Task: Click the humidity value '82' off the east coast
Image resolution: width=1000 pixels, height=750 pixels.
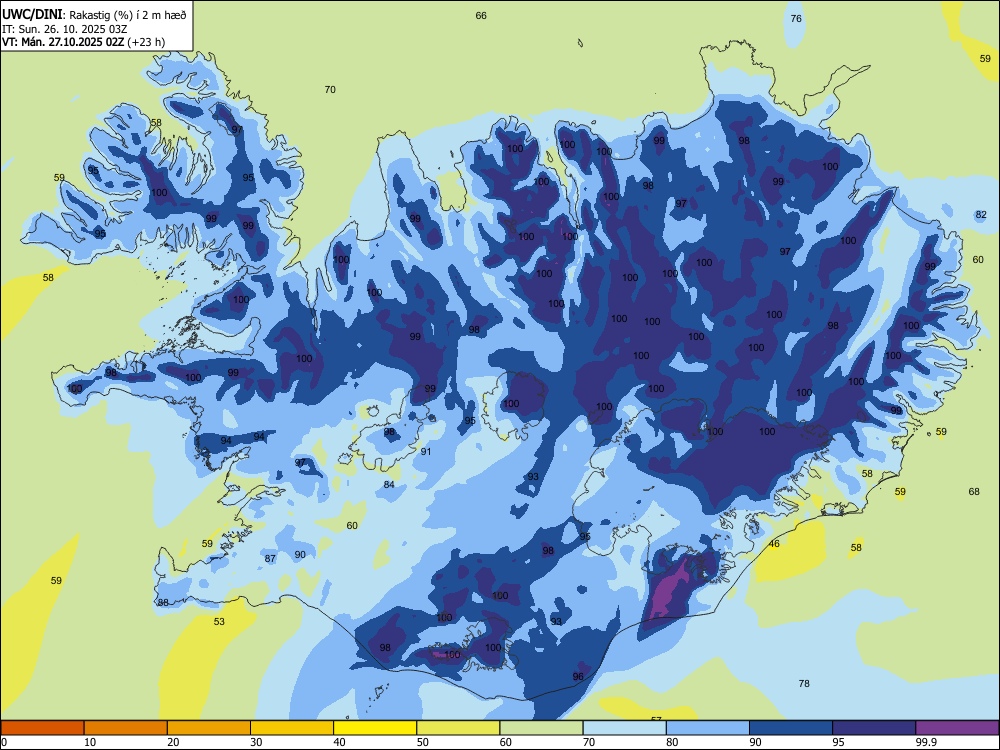Action: coord(981,214)
